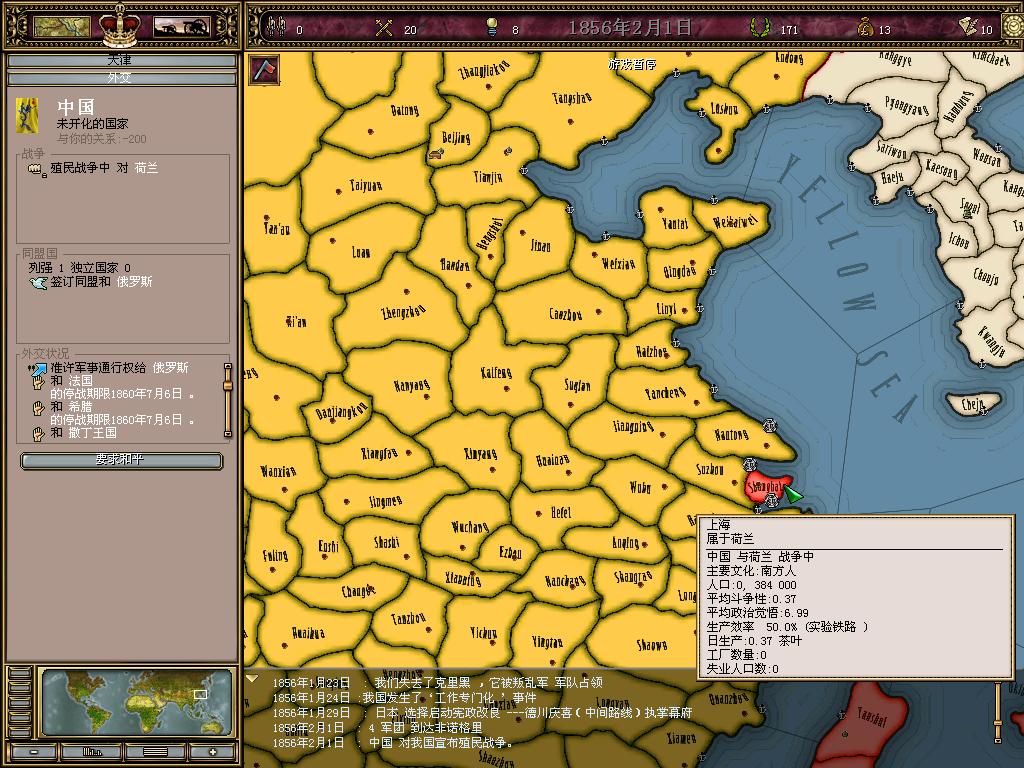Select the Zhengzhou province on map

[403, 312]
